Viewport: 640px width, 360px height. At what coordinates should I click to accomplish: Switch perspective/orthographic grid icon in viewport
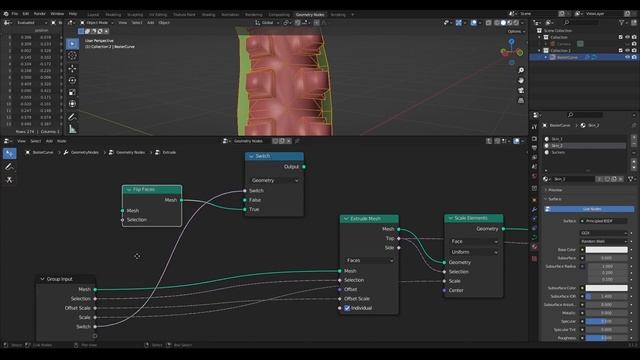coord(521,100)
